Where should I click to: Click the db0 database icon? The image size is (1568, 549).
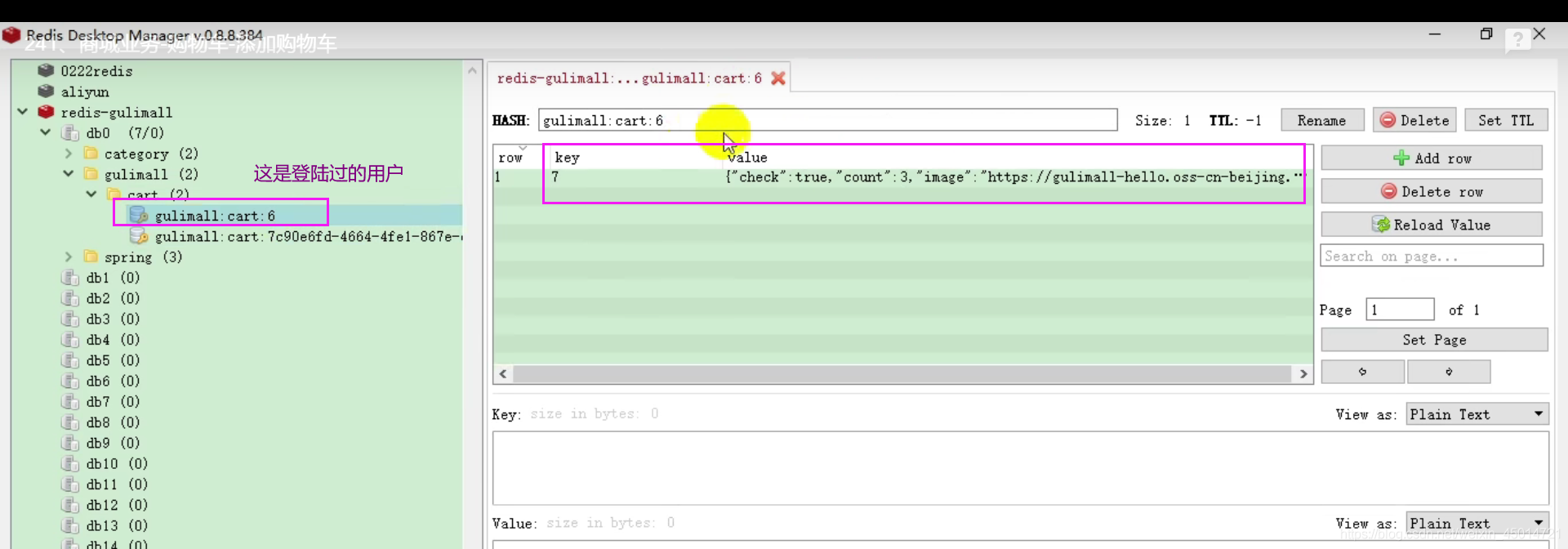71,132
